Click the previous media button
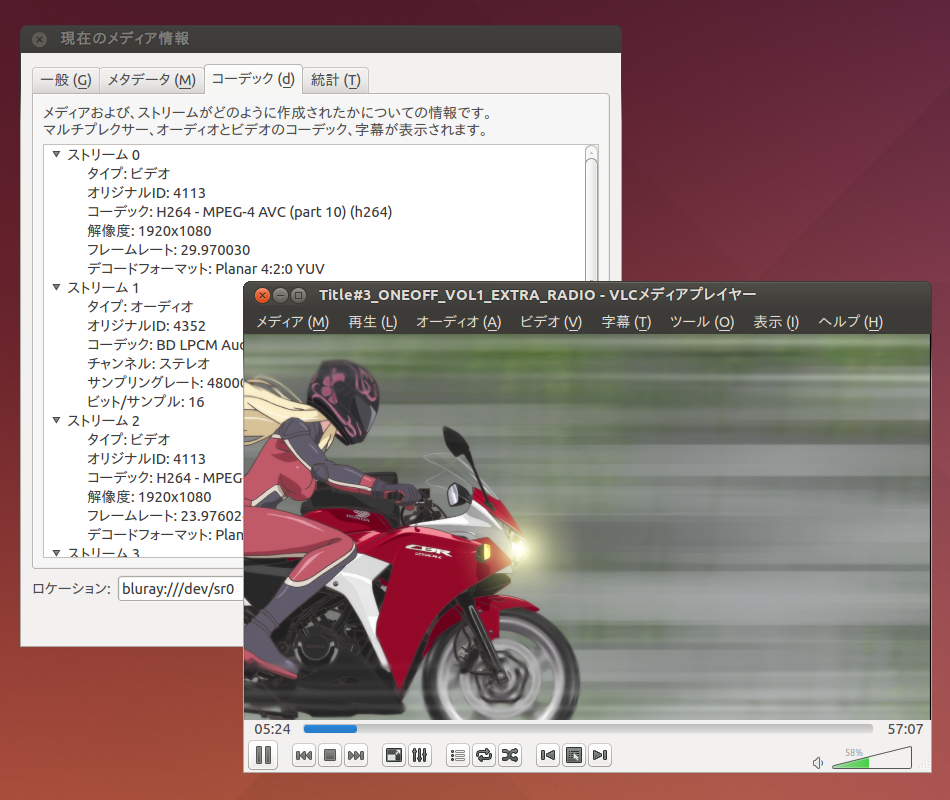The height and width of the screenshot is (800, 950). [304, 756]
